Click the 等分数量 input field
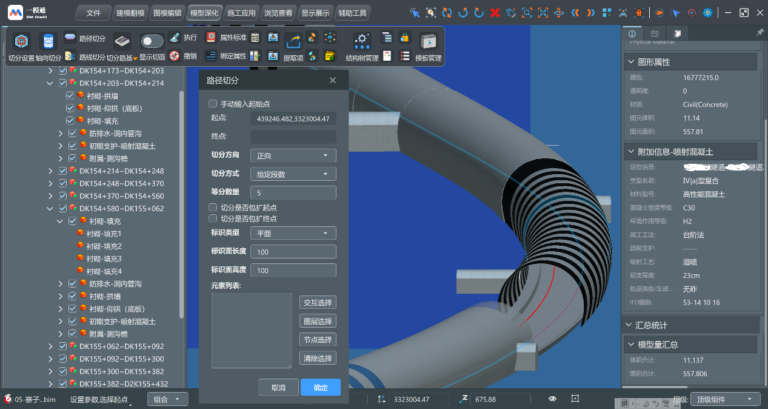 [293, 192]
